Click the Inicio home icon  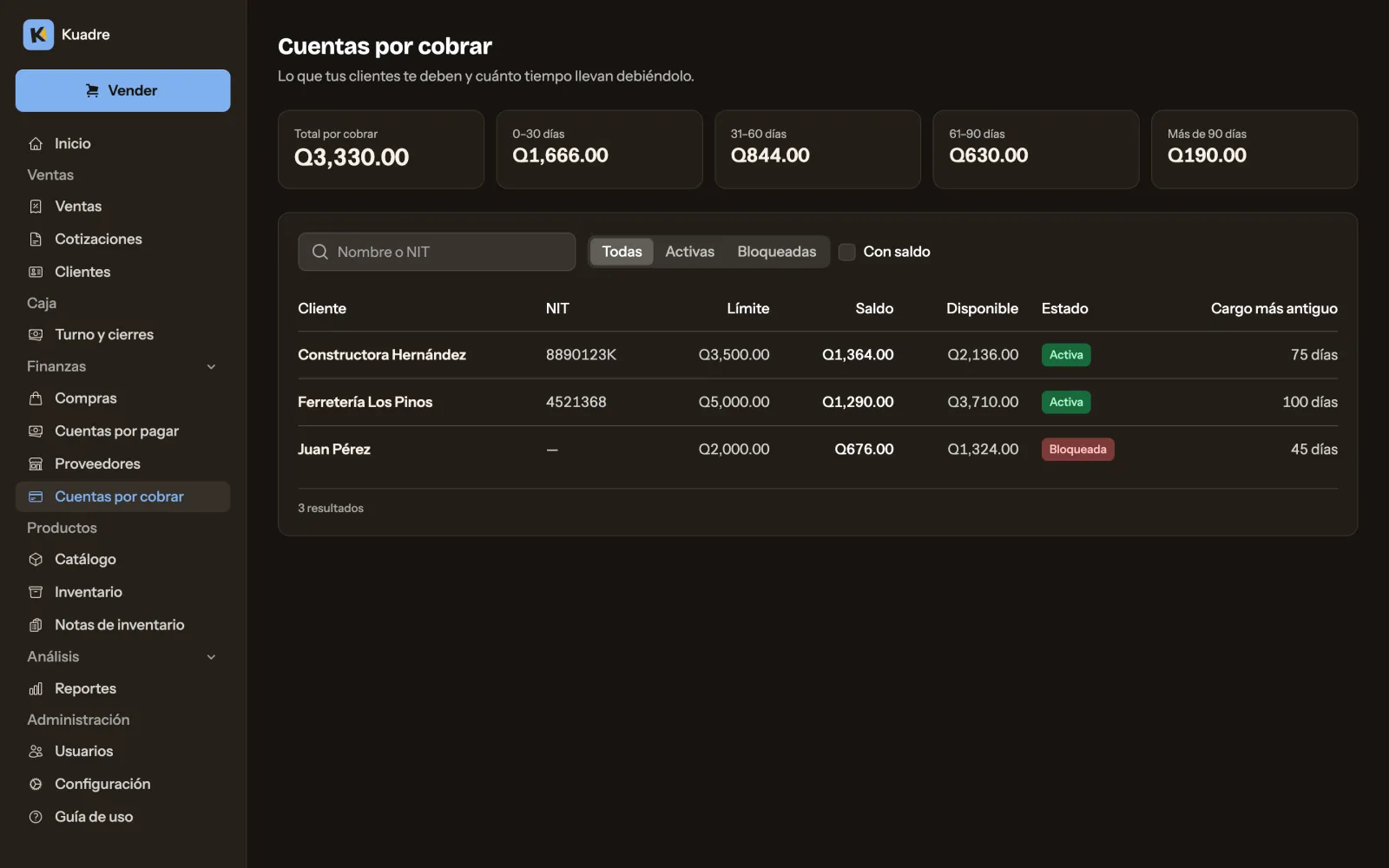point(36,144)
